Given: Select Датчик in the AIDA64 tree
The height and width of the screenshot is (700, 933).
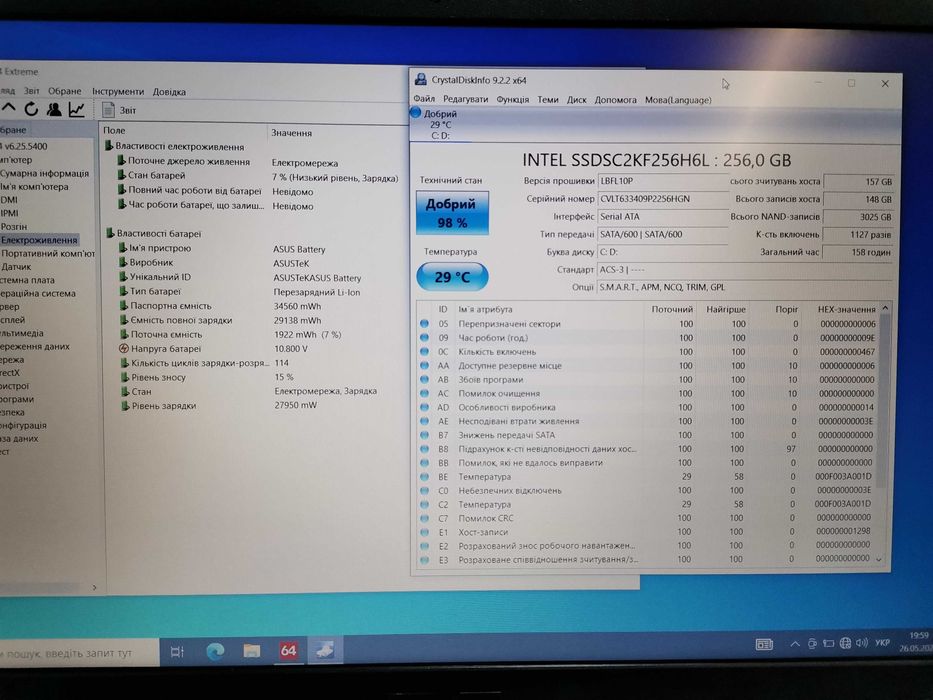Looking at the screenshot, I should (x=16, y=267).
